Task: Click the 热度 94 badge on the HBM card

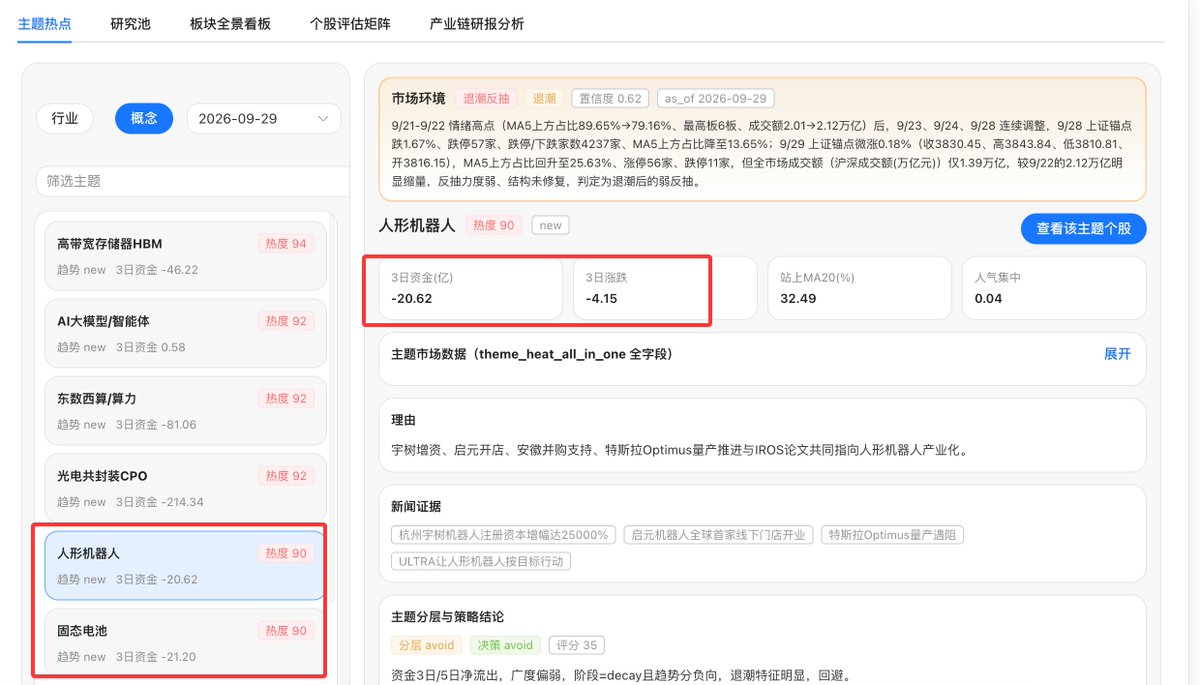Action: point(286,243)
